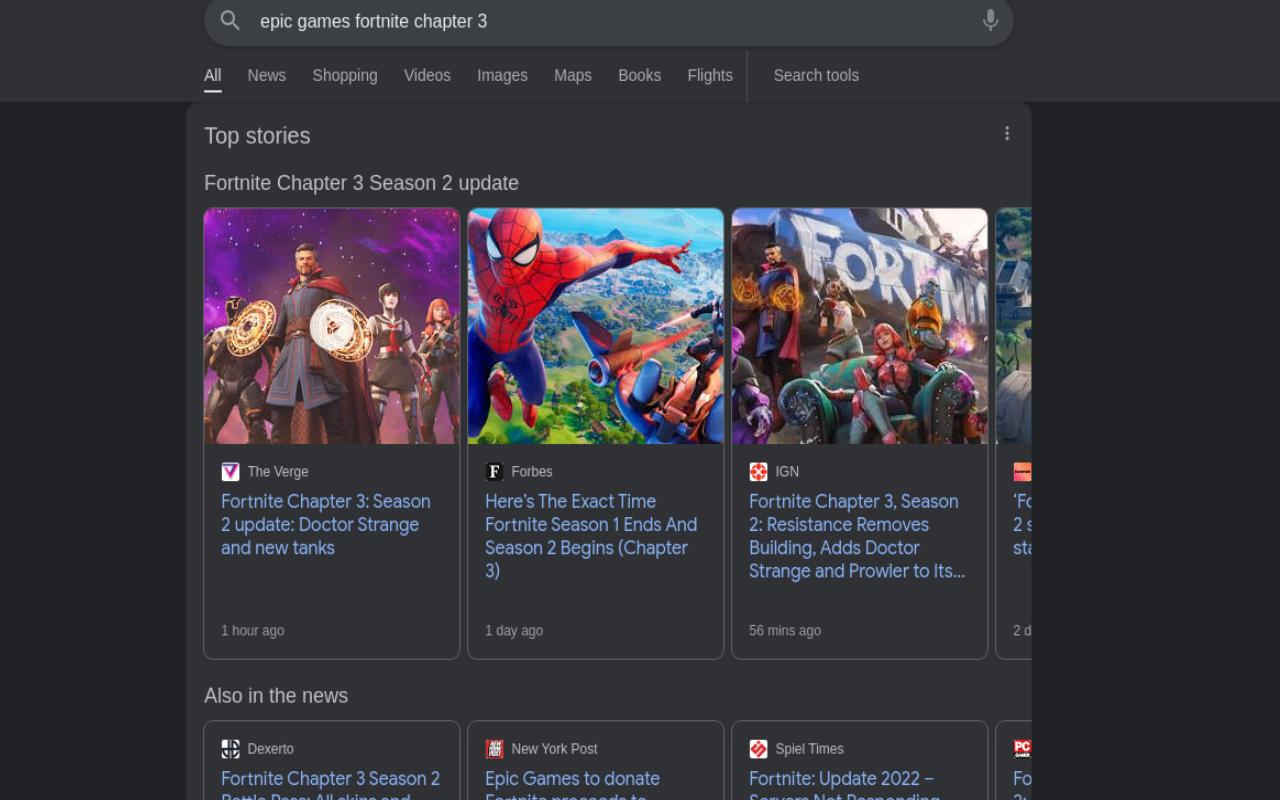Viewport: 1280px width, 800px height.
Task: Click the IGN logo icon
Action: coord(758,471)
